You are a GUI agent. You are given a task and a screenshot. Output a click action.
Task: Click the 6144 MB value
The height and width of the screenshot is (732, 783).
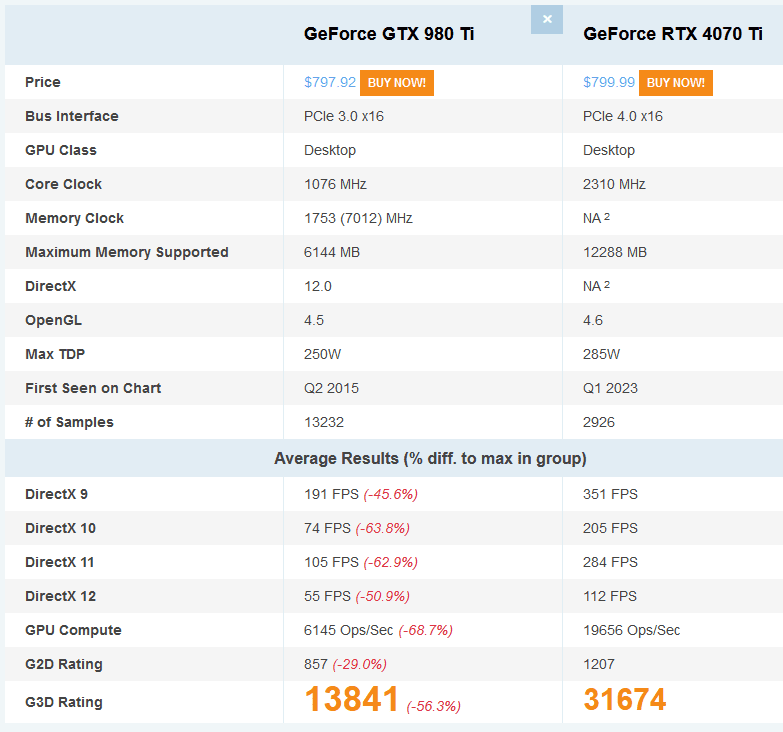[332, 252]
